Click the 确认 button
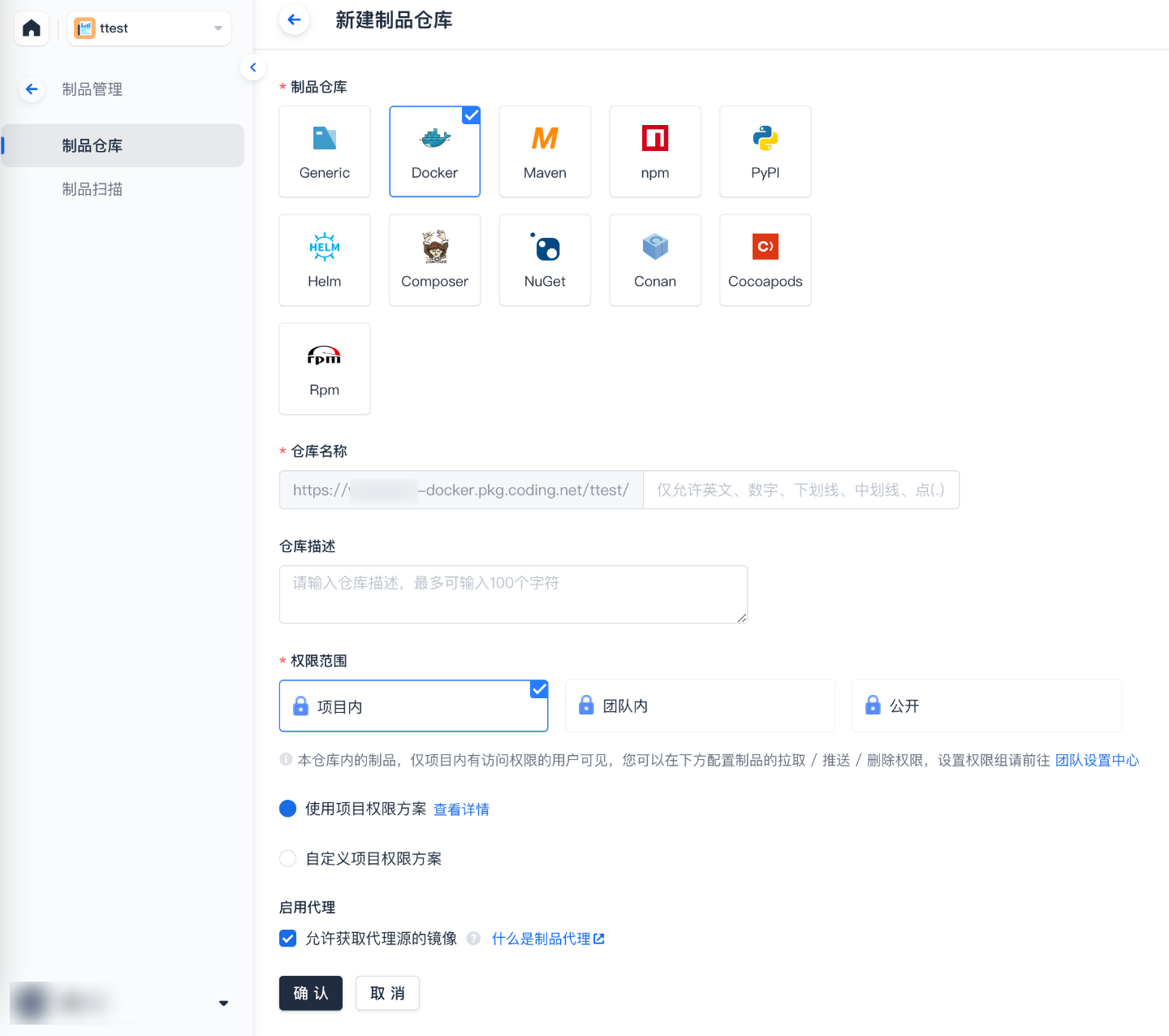 (311, 993)
